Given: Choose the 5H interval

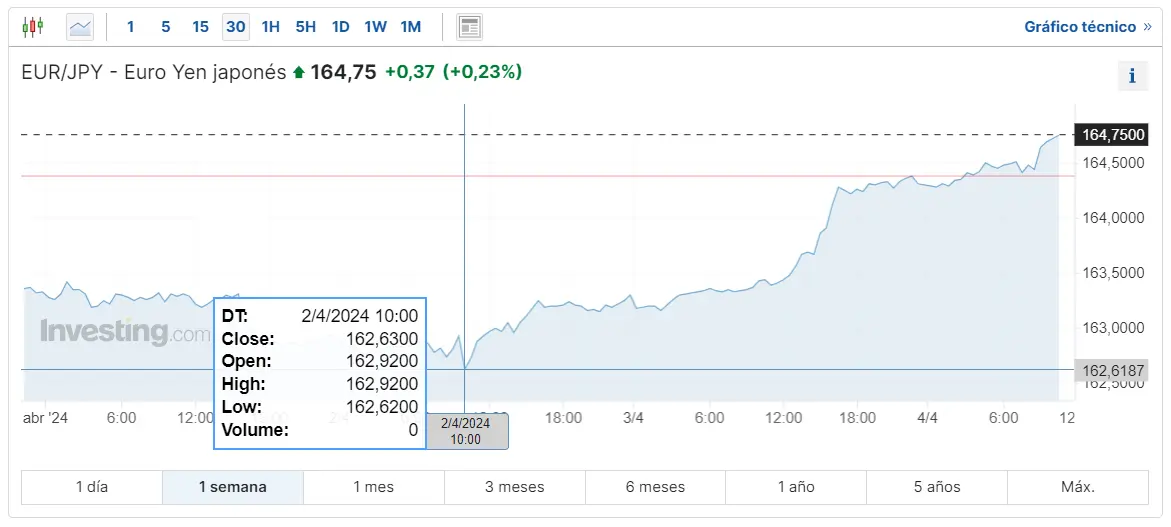Looking at the screenshot, I should click(x=305, y=27).
